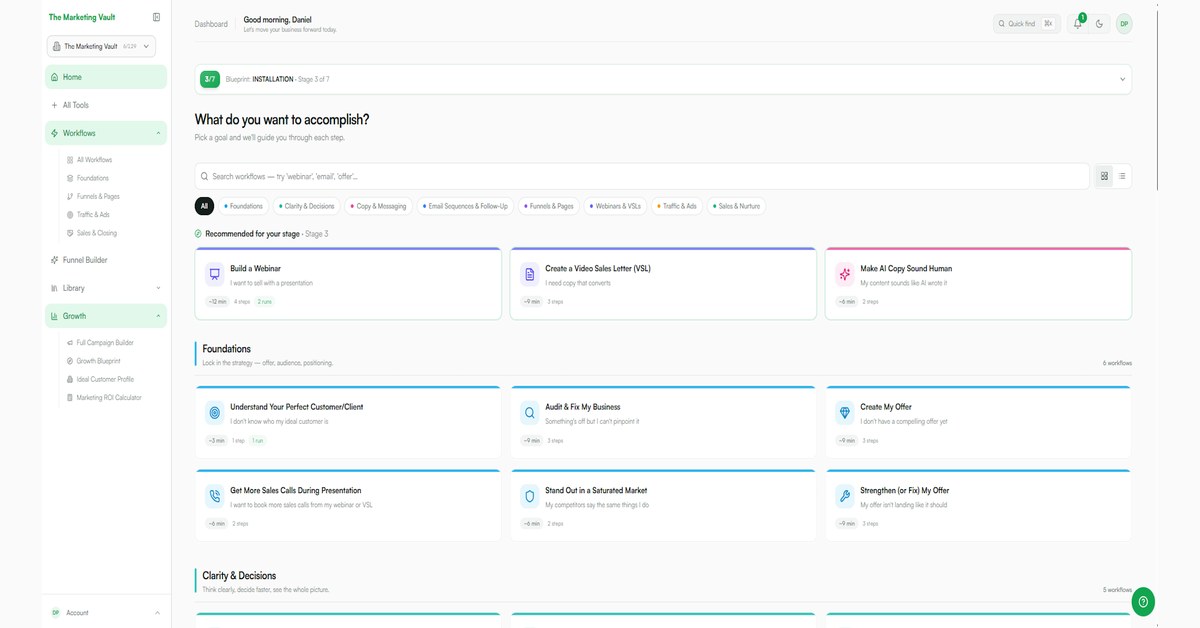Filter workflows by Email Sequences & Follow-Up

click(x=465, y=206)
